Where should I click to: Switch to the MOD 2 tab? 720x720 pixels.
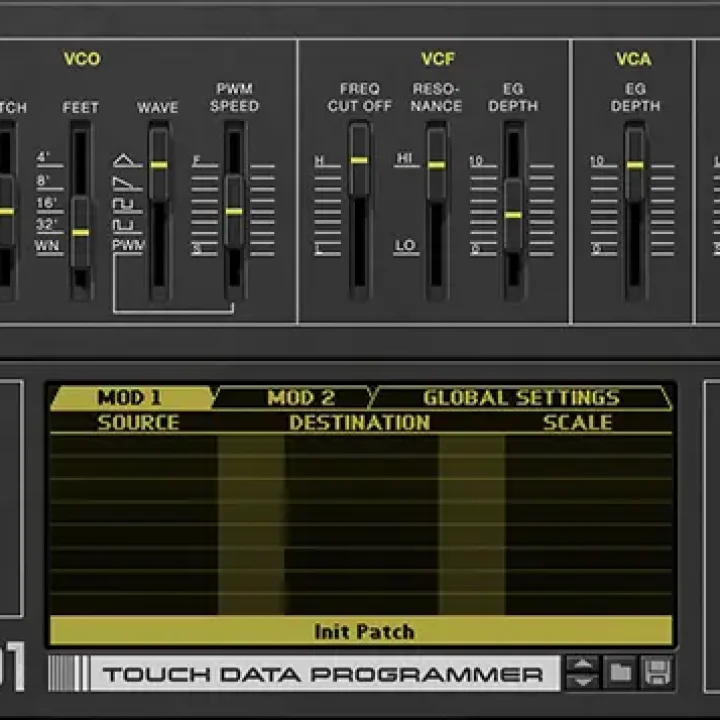tap(294, 398)
